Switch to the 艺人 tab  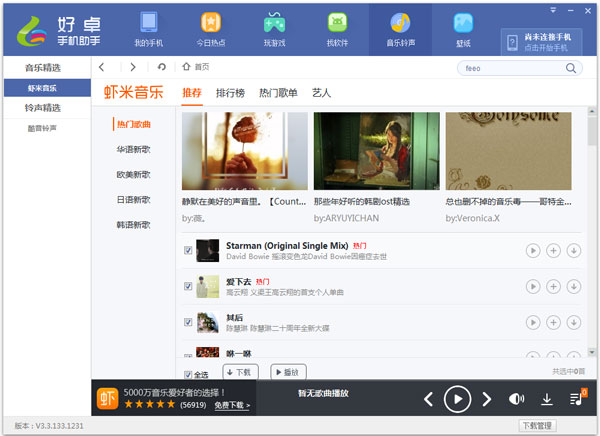(x=321, y=93)
